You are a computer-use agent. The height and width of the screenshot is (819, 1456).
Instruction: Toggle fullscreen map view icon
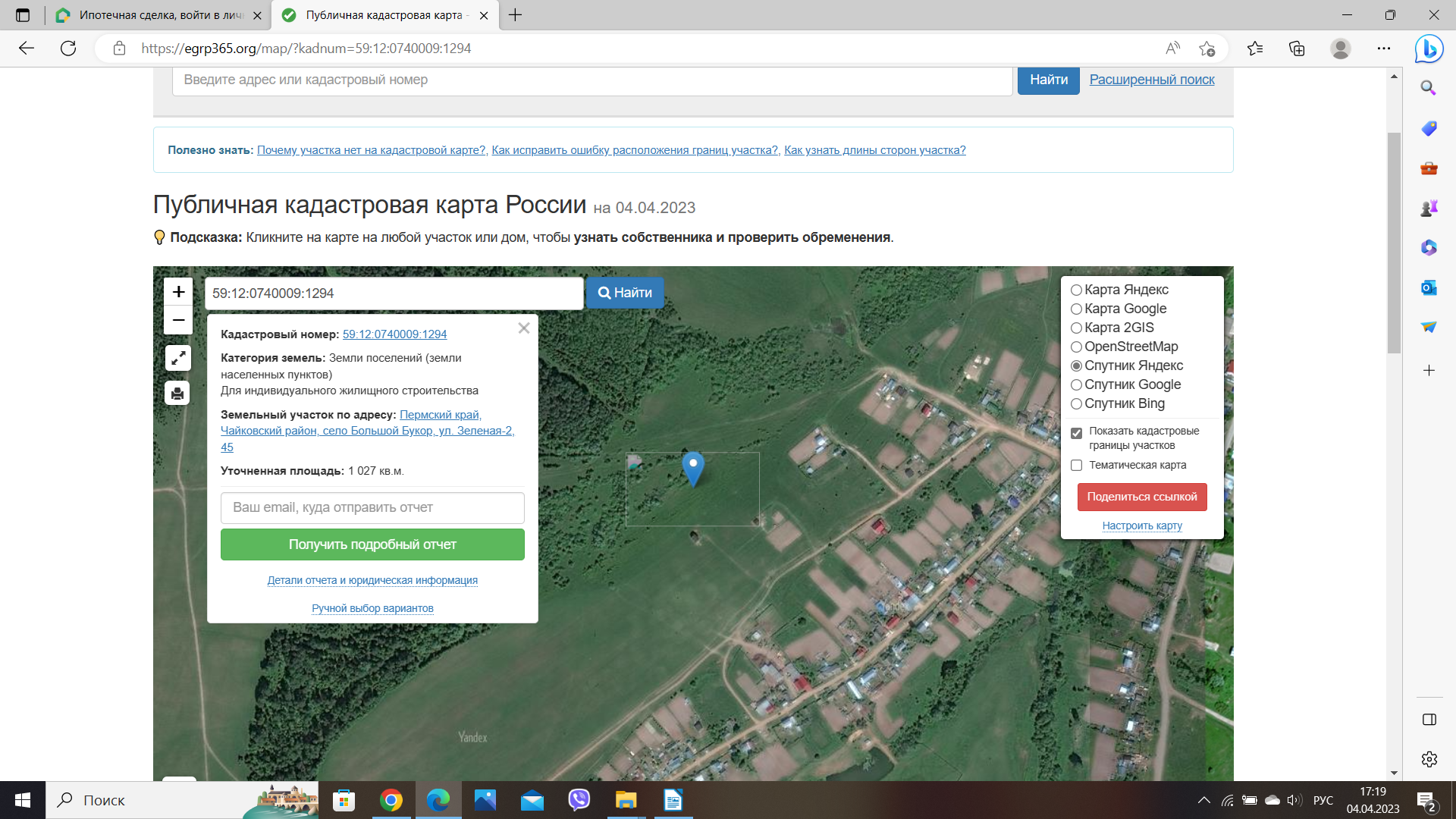[178, 358]
